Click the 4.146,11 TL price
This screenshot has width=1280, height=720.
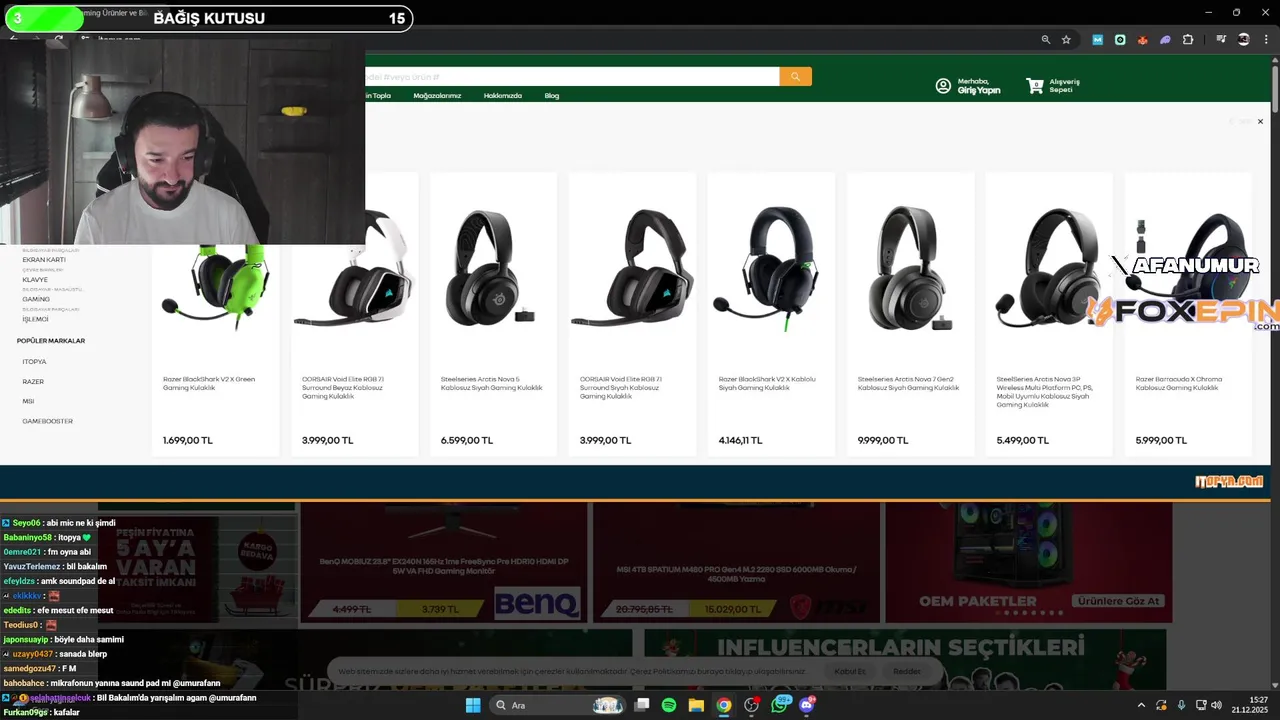(740, 440)
